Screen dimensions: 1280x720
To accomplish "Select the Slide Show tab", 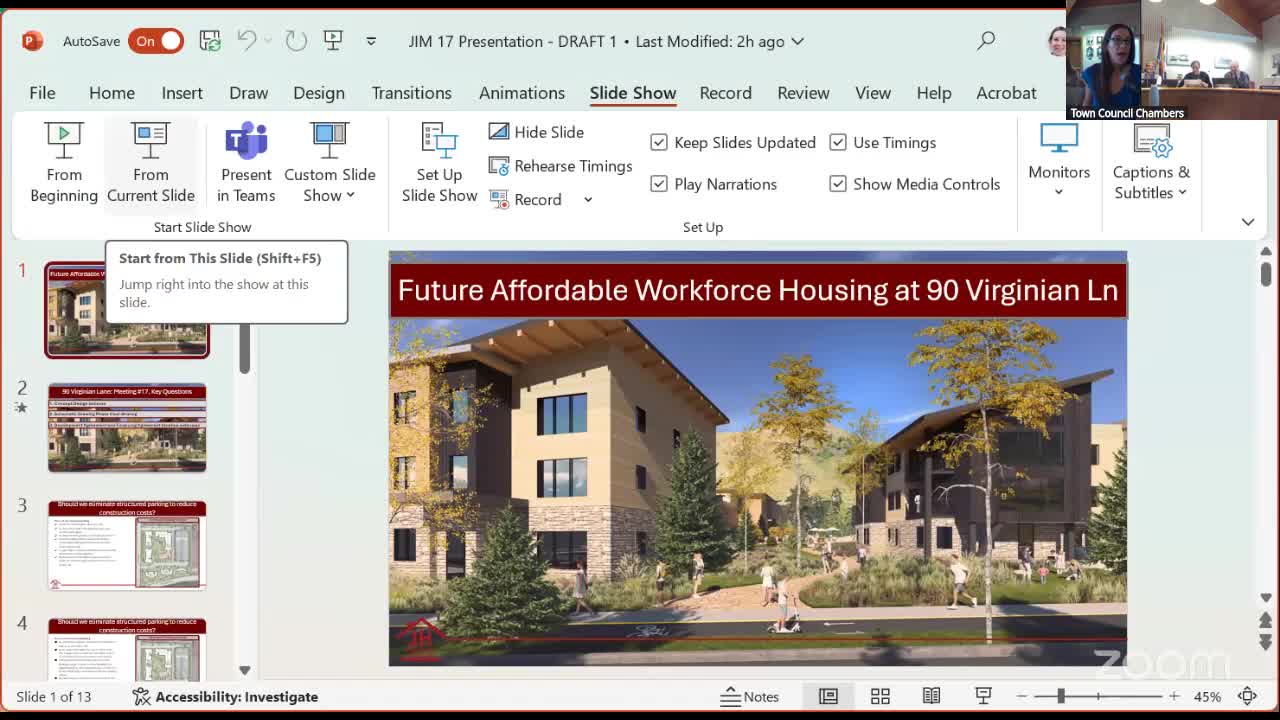I will tap(633, 93).
